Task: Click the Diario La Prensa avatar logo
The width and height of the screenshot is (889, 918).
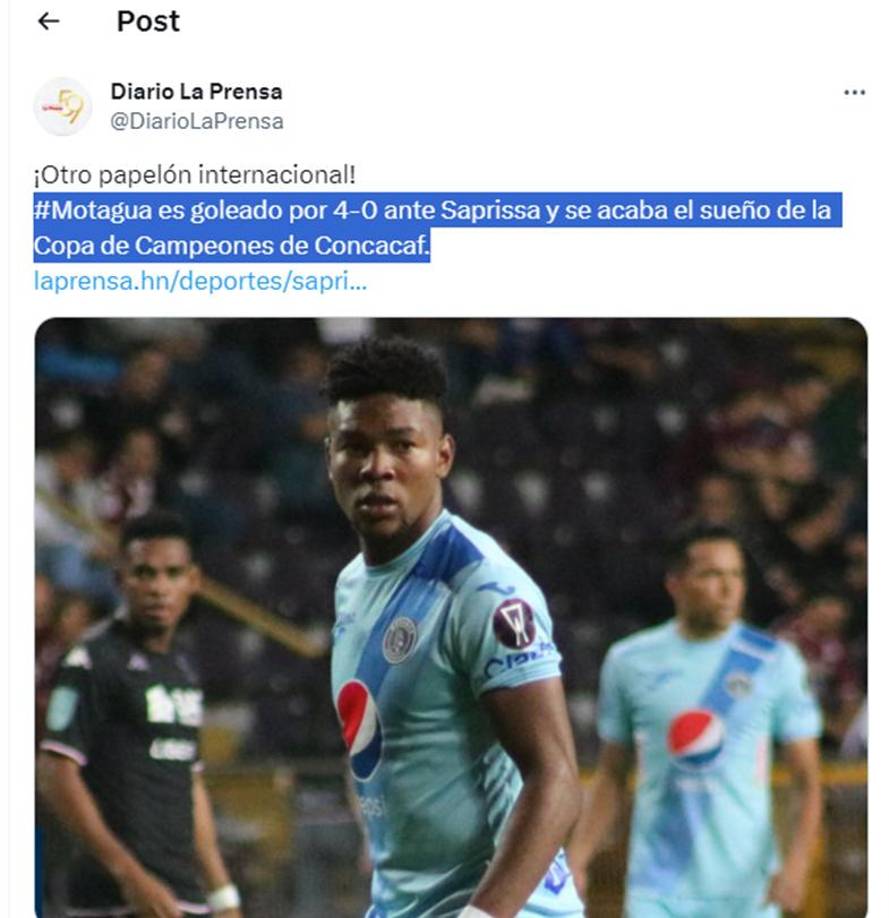Action: [62, 103]
